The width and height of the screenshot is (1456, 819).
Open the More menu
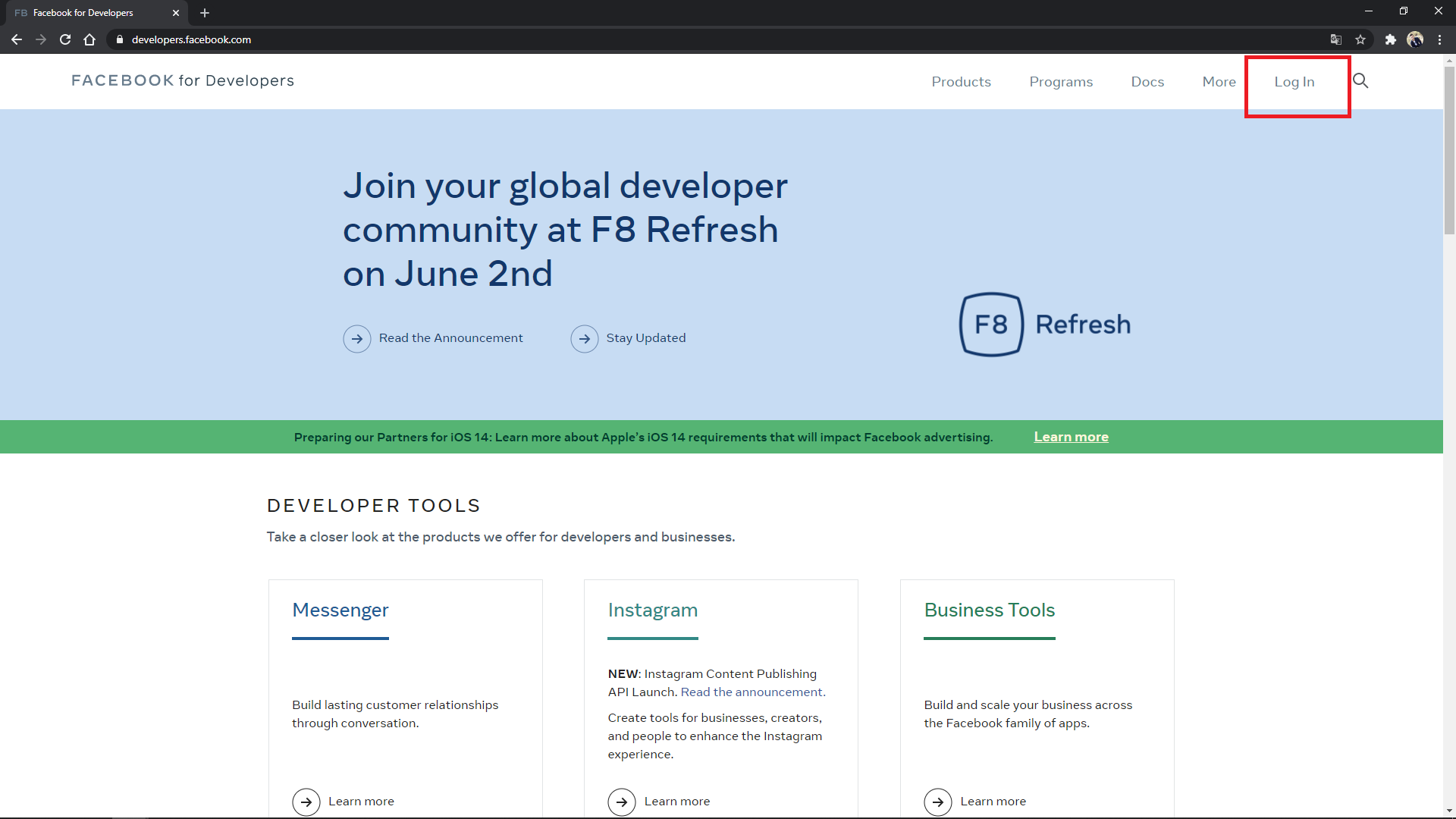pyautogui.click(x=1219, y=82)
